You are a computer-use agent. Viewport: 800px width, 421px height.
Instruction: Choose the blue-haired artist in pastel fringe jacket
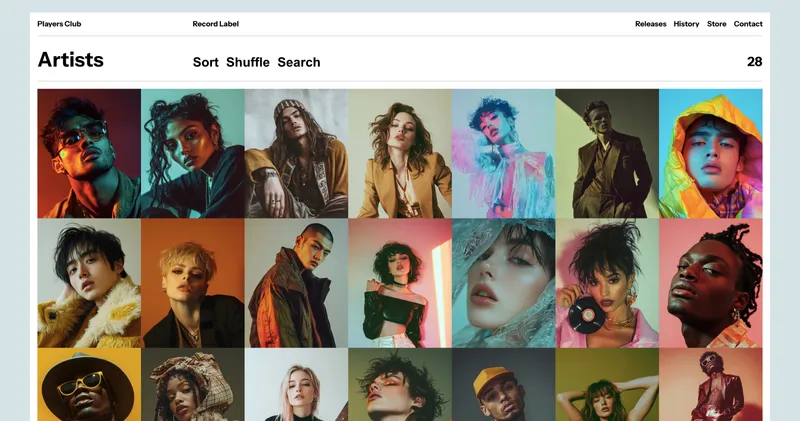(x=503, y=153)
